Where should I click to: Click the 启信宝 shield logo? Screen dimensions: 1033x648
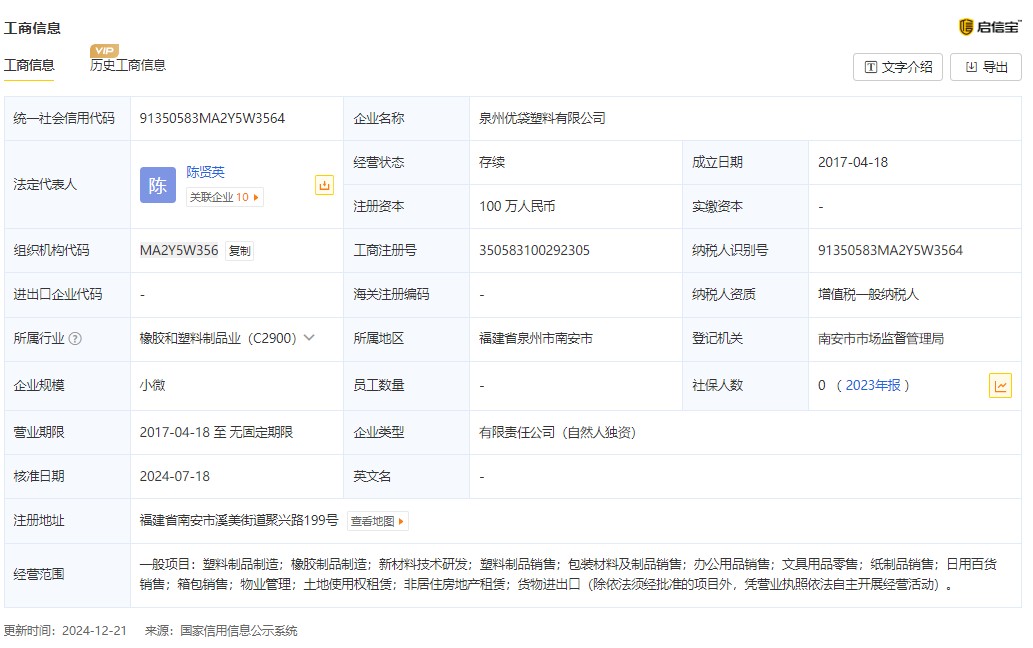tap(966, 27)
